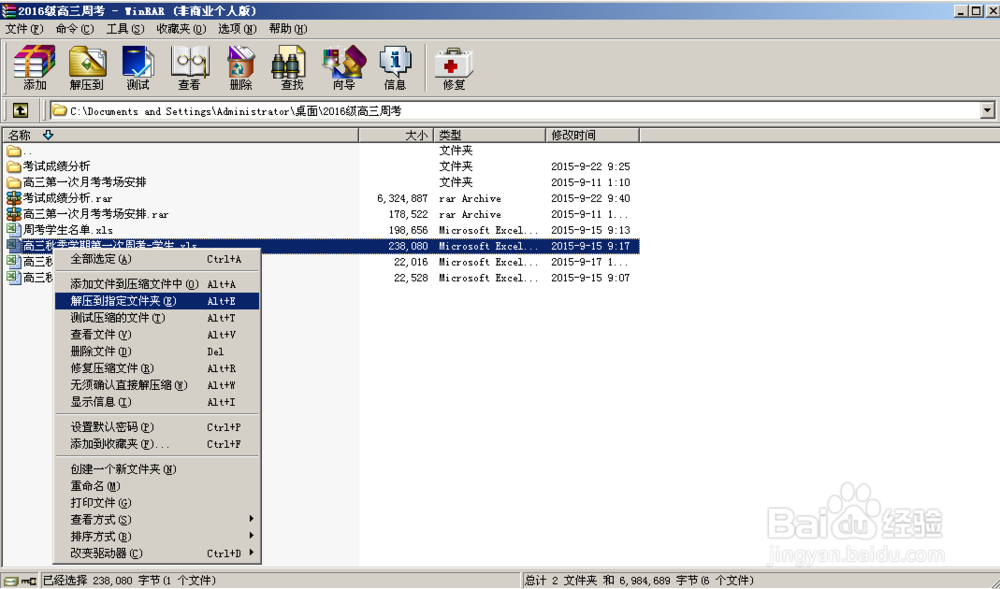Click the Excel icon of 周考学生名单.xls

[x=13, y=230]
